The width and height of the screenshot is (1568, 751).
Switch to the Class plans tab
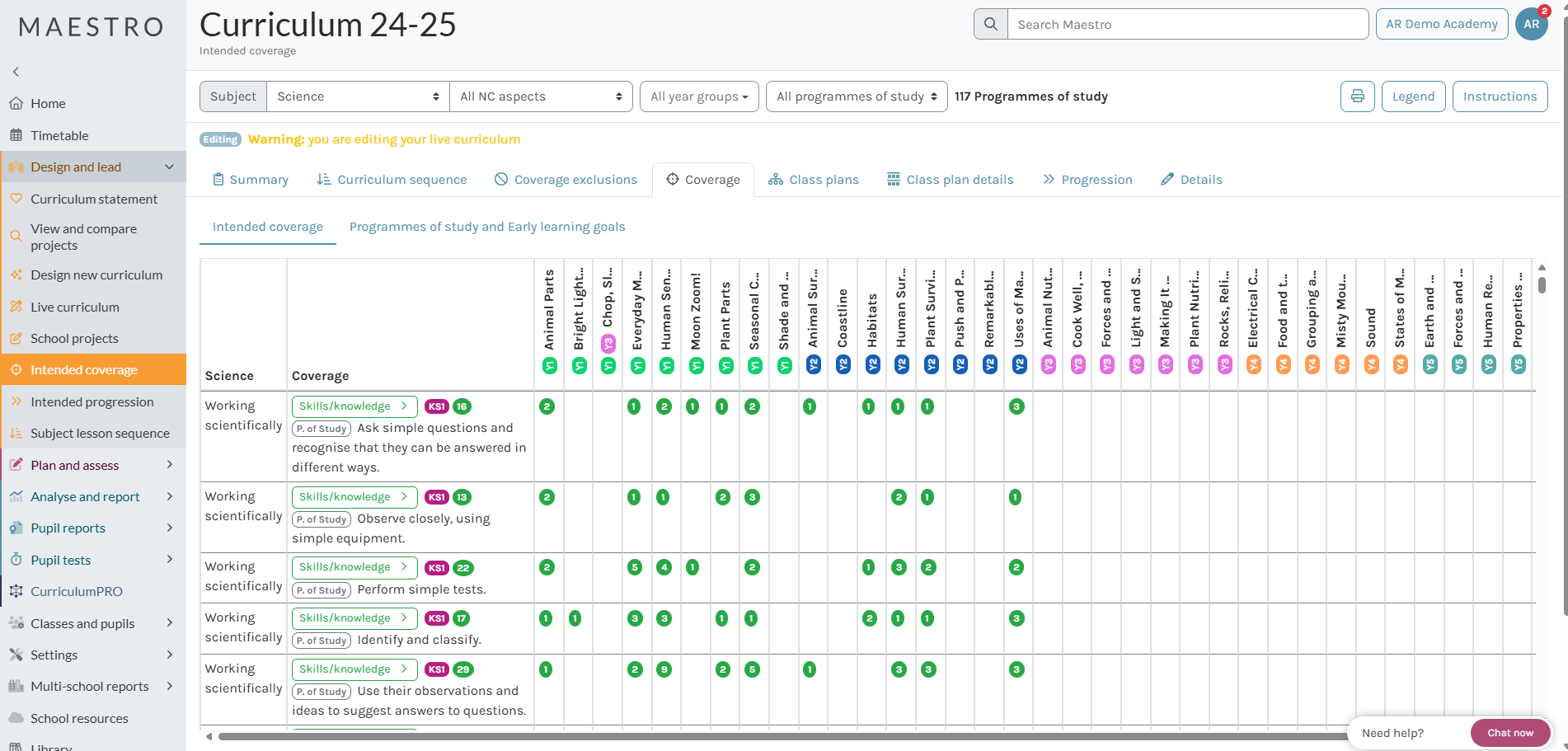coord(814,180)
